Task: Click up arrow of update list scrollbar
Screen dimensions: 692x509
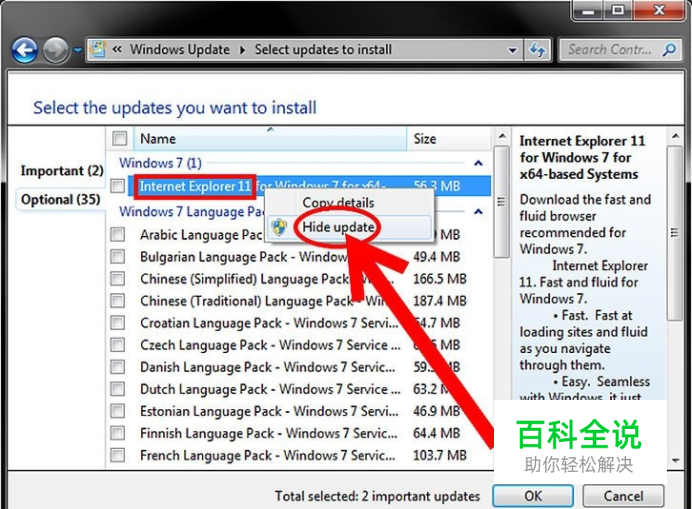Action: coord(502,136)
